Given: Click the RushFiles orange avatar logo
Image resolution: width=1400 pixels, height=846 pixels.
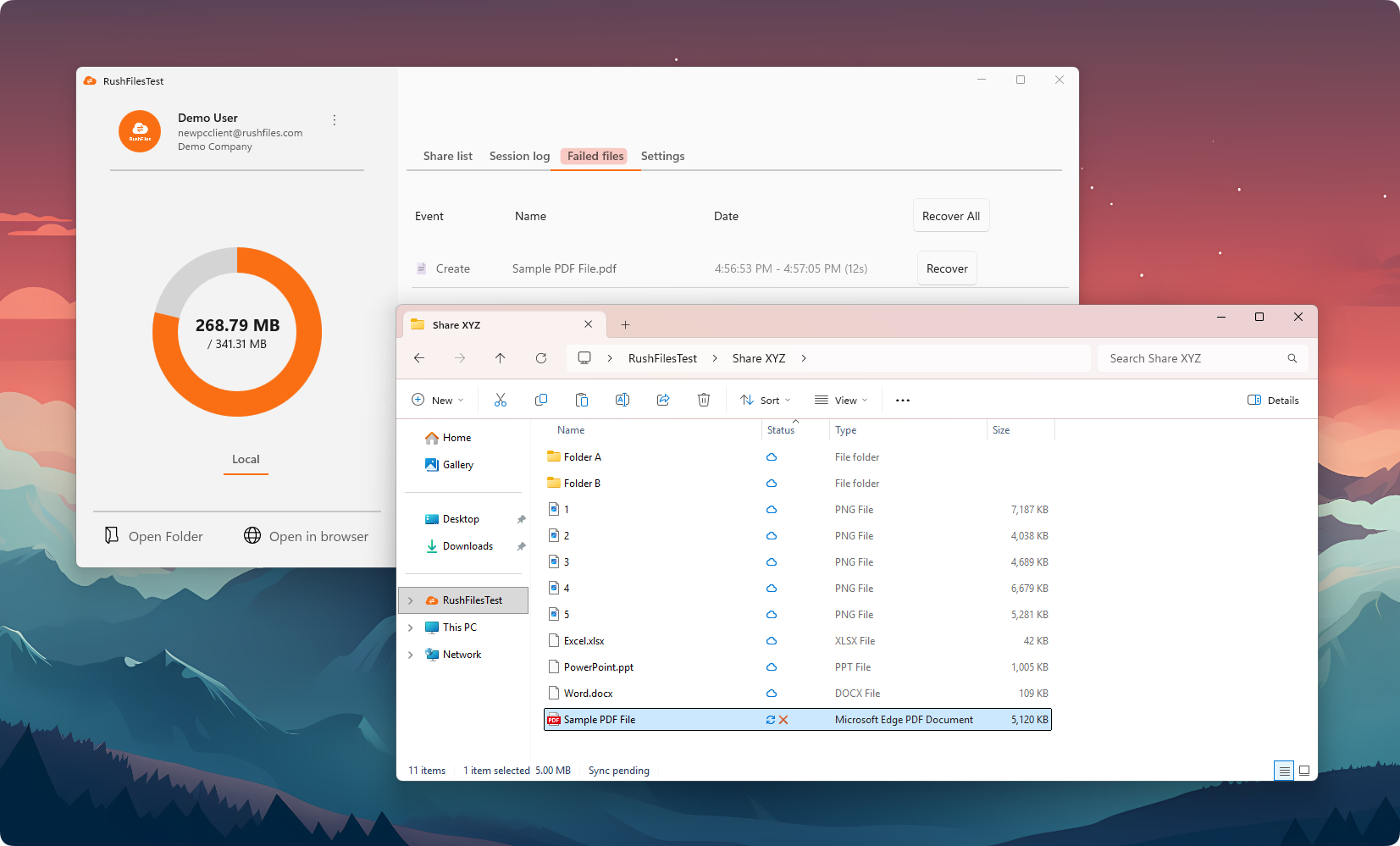Looking at the screenshot, I should pos(140,131).
